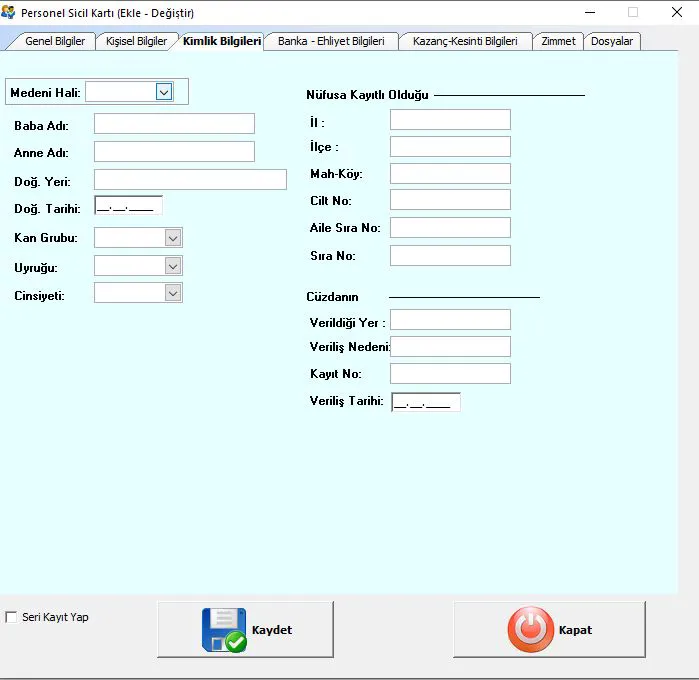Switch to the Dosyalar tab
699x680 pixels.
612,41
